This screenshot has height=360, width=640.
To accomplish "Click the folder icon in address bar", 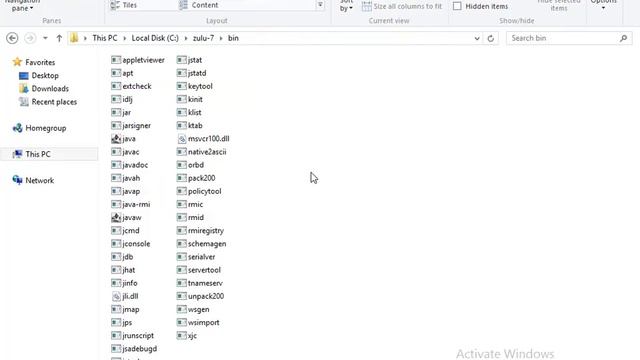I will click(74, 38).
